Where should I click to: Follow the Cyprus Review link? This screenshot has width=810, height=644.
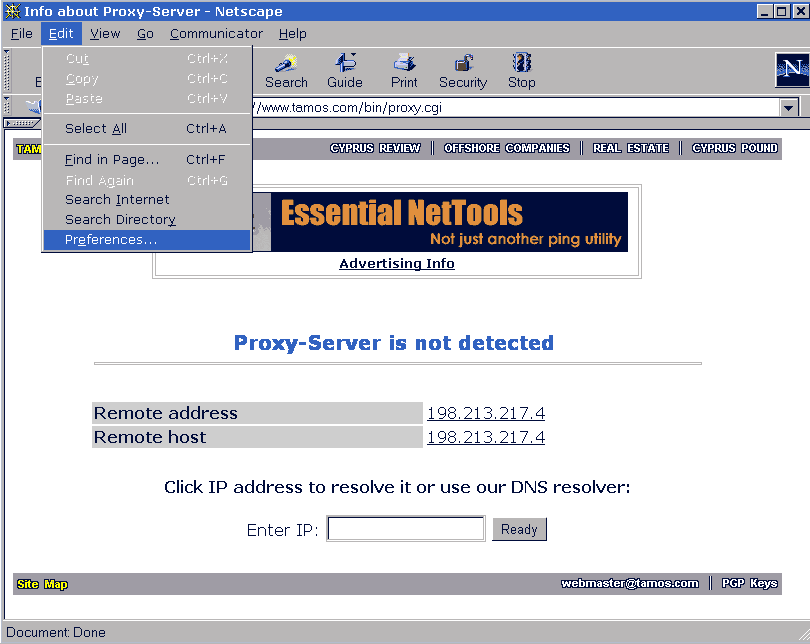[x=375, y=148]
